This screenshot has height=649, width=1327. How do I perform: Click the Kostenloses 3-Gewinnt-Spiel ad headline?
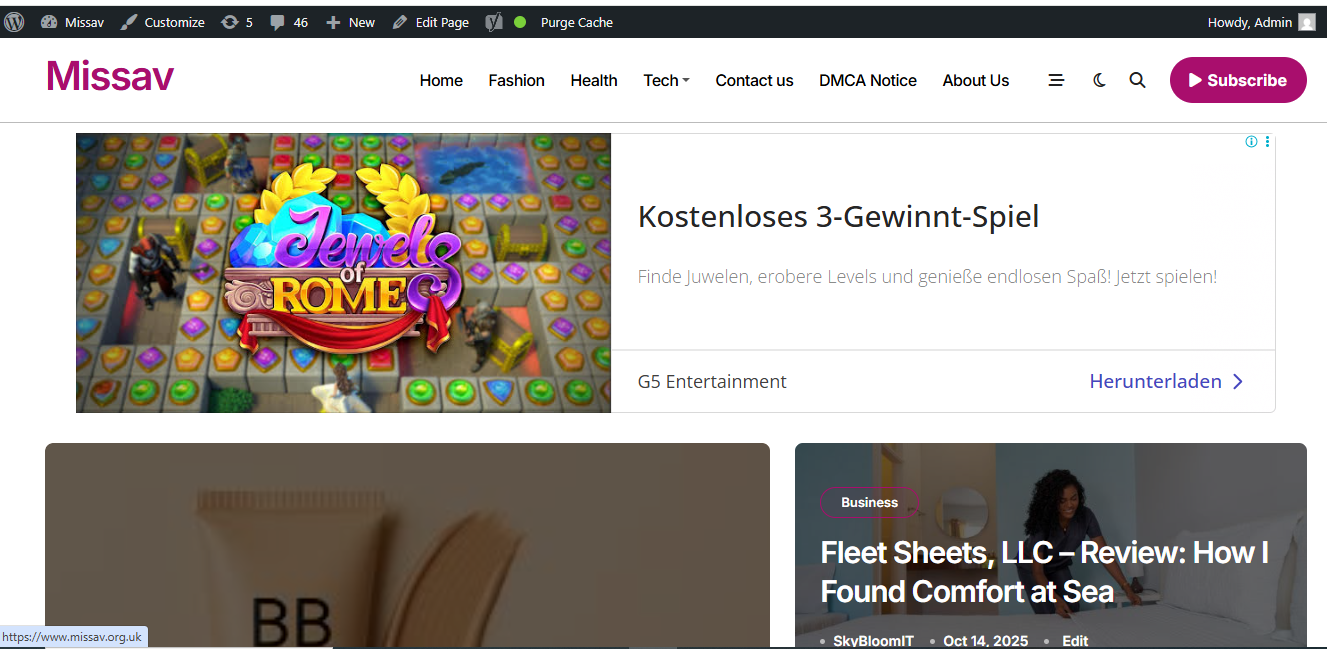point(838,216)
